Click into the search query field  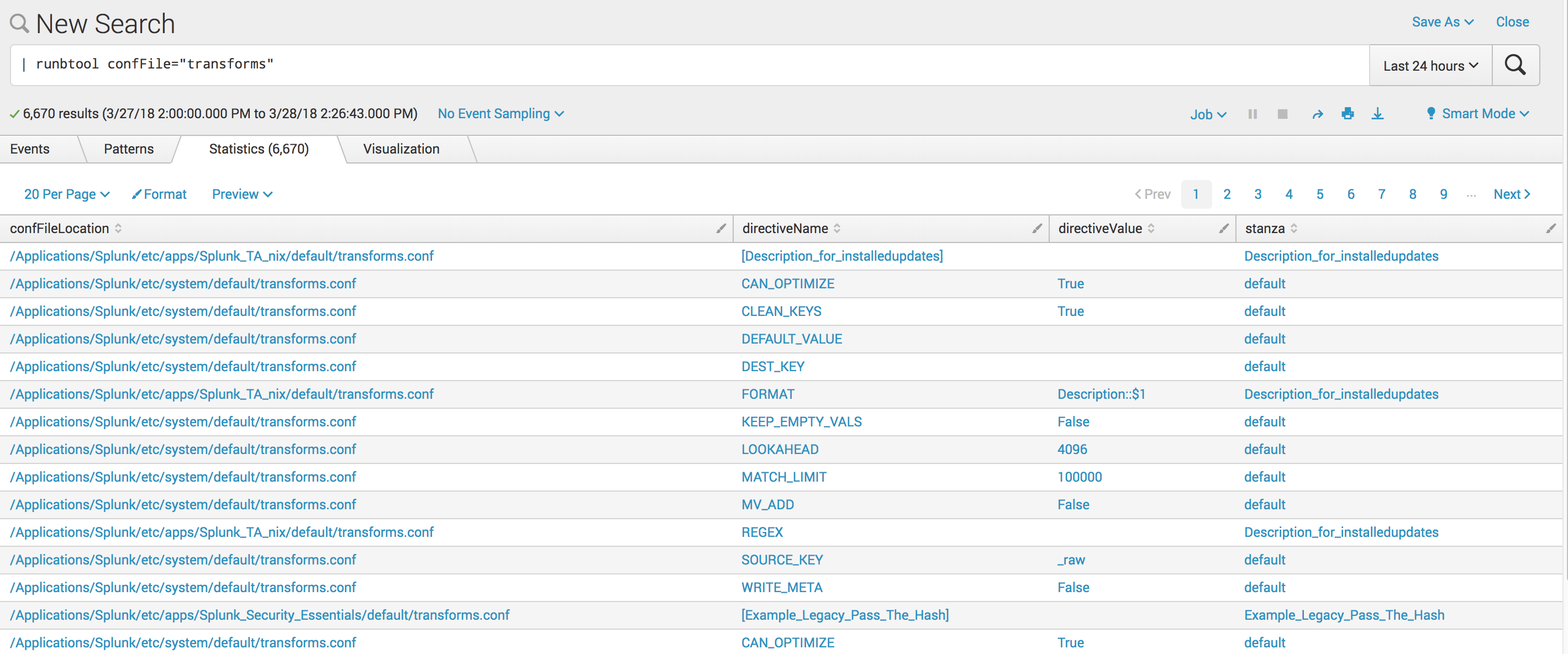[690, 65]
